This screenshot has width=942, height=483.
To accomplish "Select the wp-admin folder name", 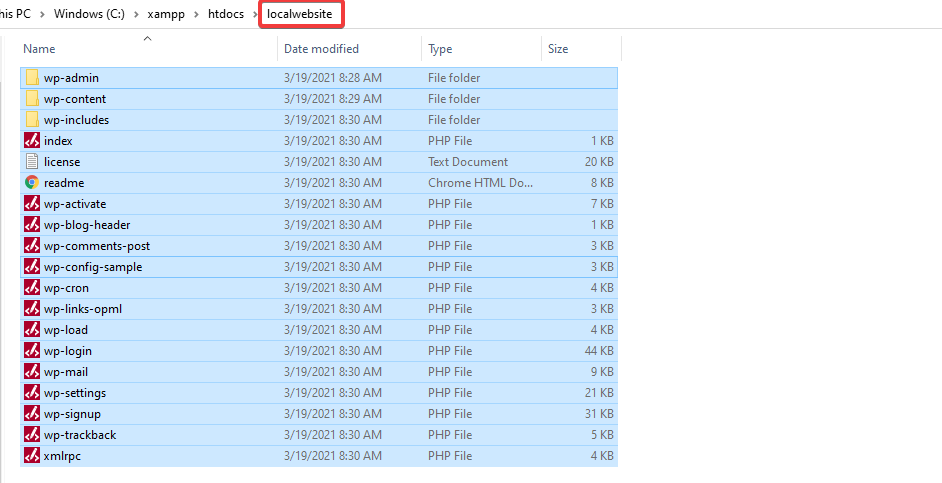I will (71, 78).
